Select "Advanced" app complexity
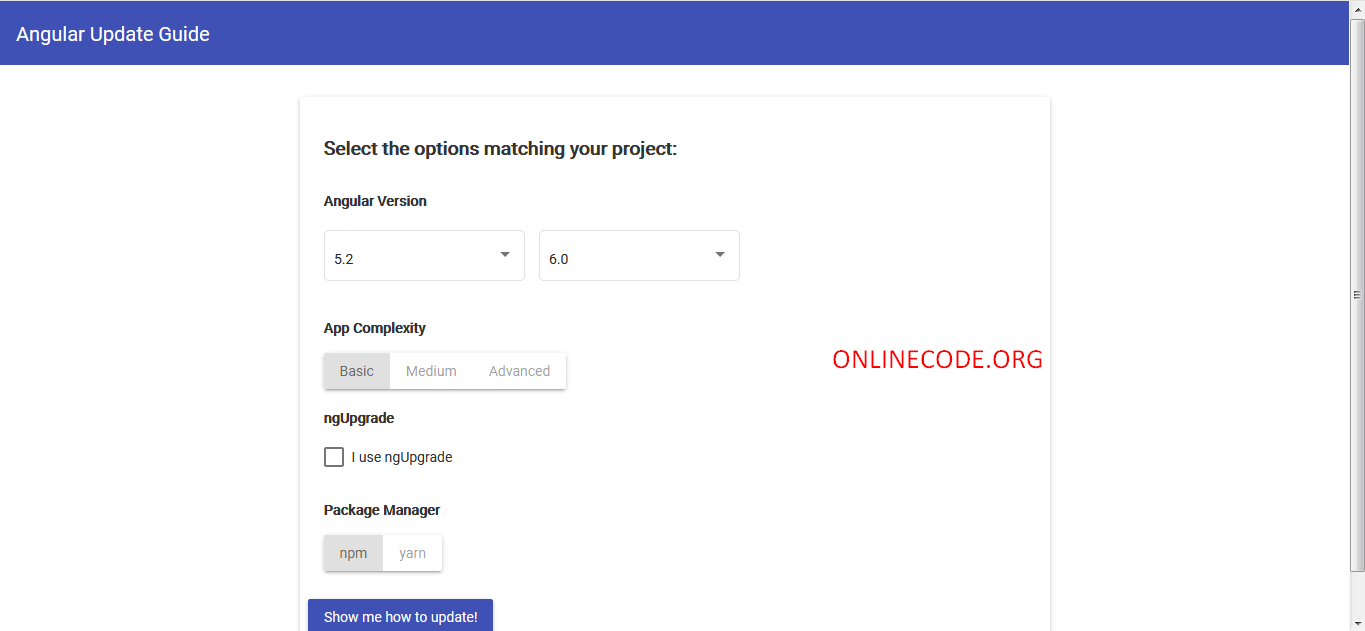Image resolution: width=1365 pixels, height=631 pixels. 519,370
